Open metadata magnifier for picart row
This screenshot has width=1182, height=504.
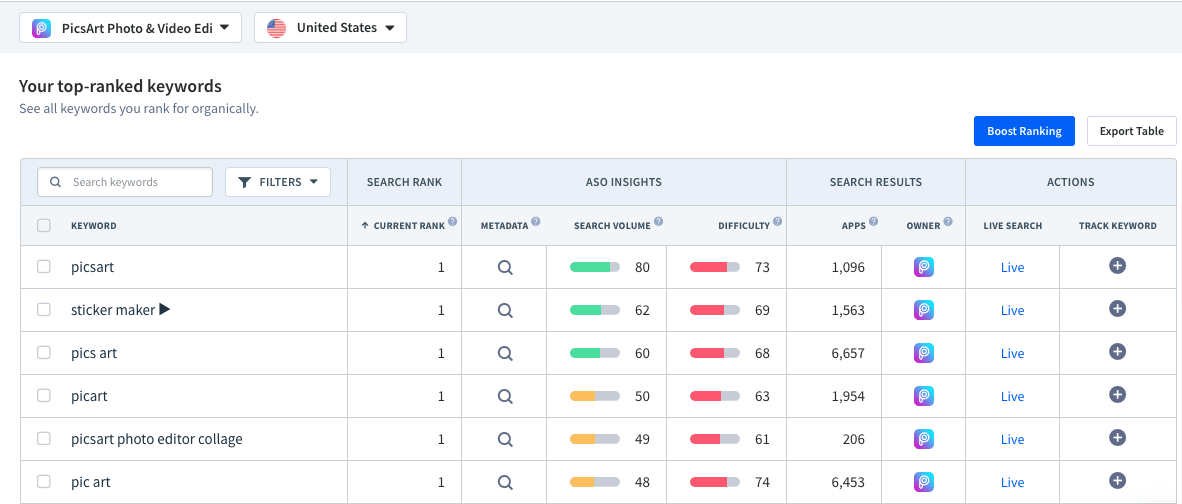pyautogui.click(x=505, y=396)
